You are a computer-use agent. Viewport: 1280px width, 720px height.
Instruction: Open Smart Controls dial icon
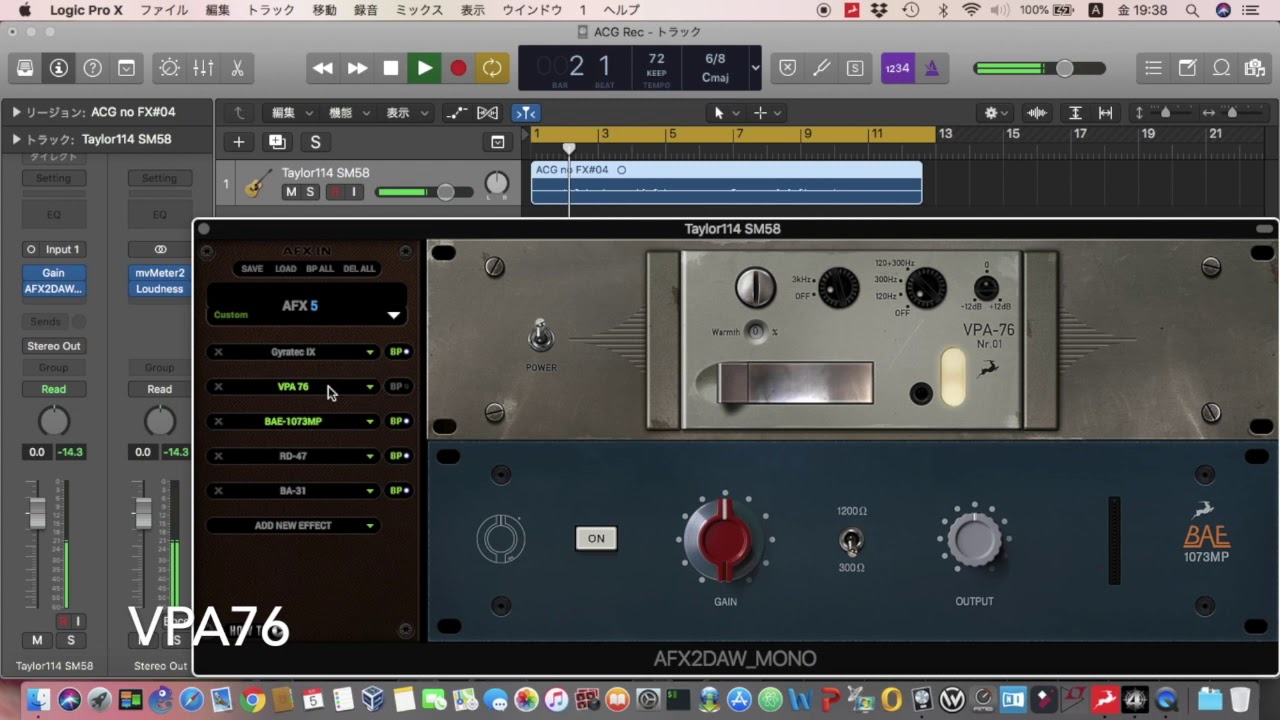click(x=169, y=68)
